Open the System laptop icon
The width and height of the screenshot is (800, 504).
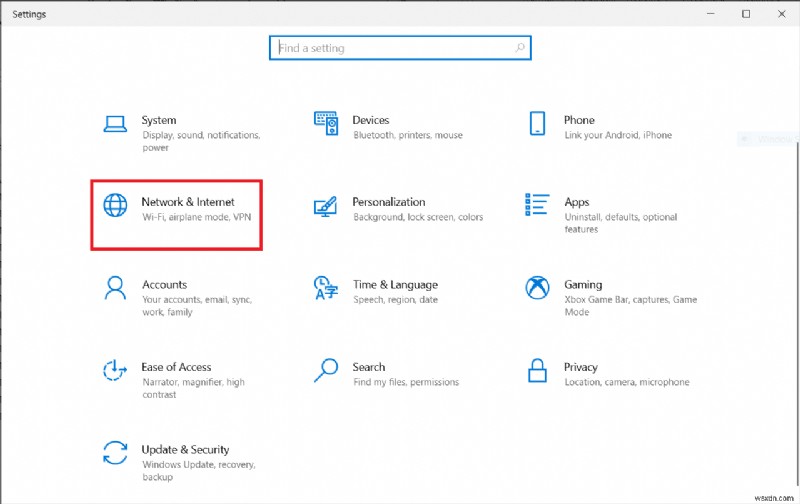[x=116, y=124]
